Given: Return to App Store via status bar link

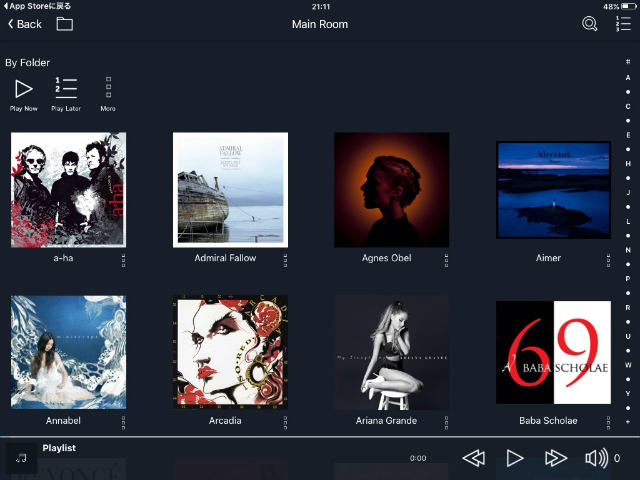Looking at the screenshot, I should [x=37, y=6].
